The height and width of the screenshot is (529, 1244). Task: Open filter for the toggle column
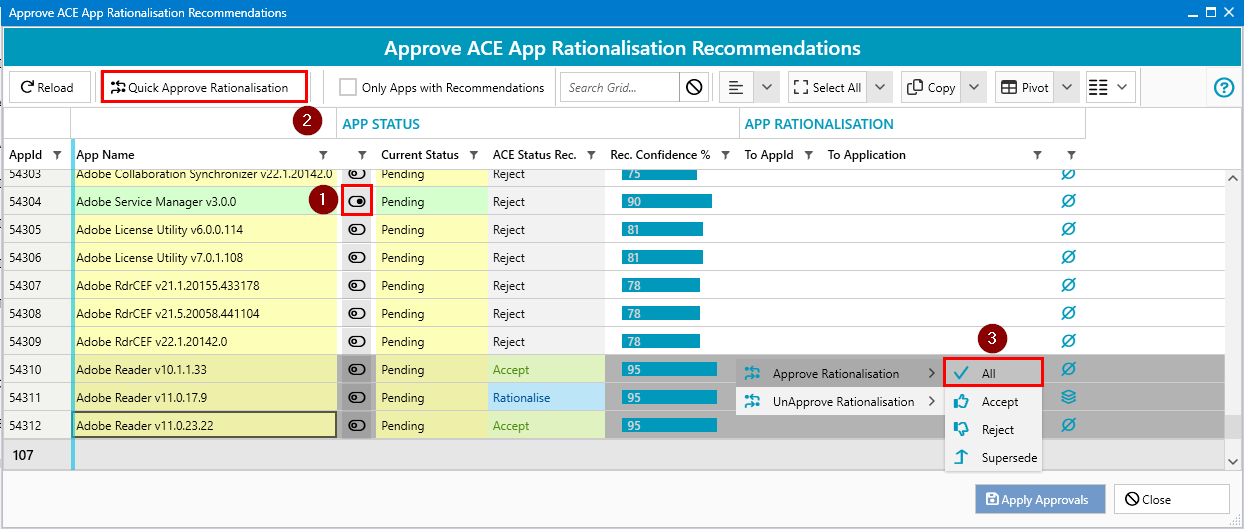(362, 155)
